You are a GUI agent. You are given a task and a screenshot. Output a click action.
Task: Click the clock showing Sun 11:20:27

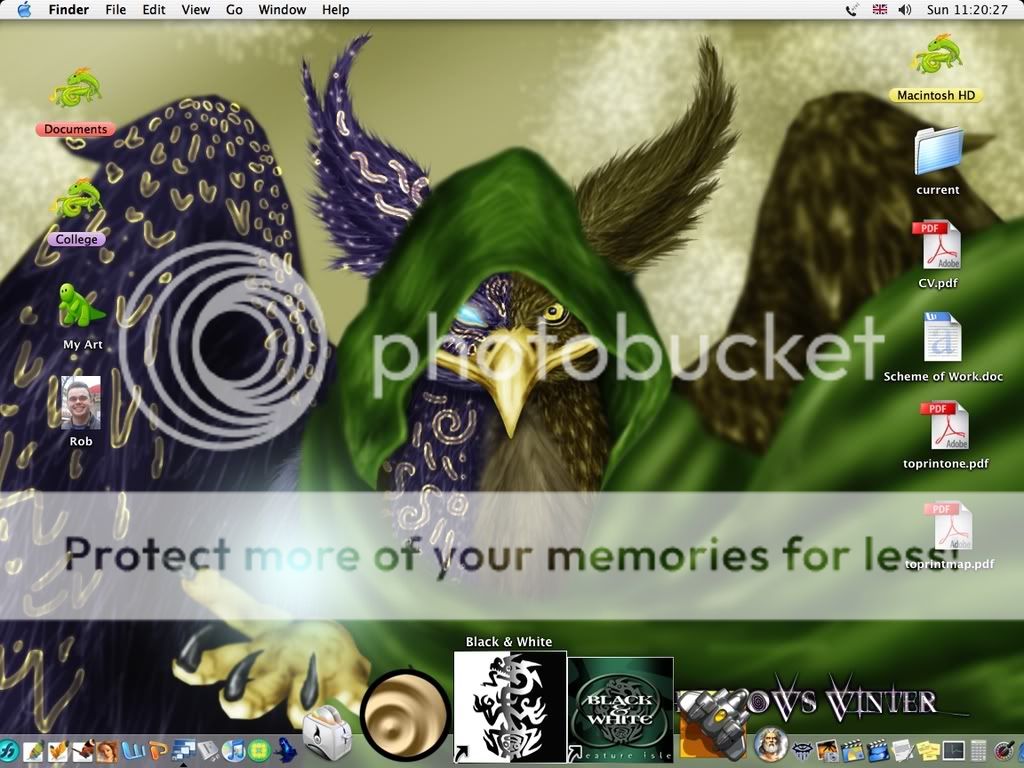click(967, 10)
